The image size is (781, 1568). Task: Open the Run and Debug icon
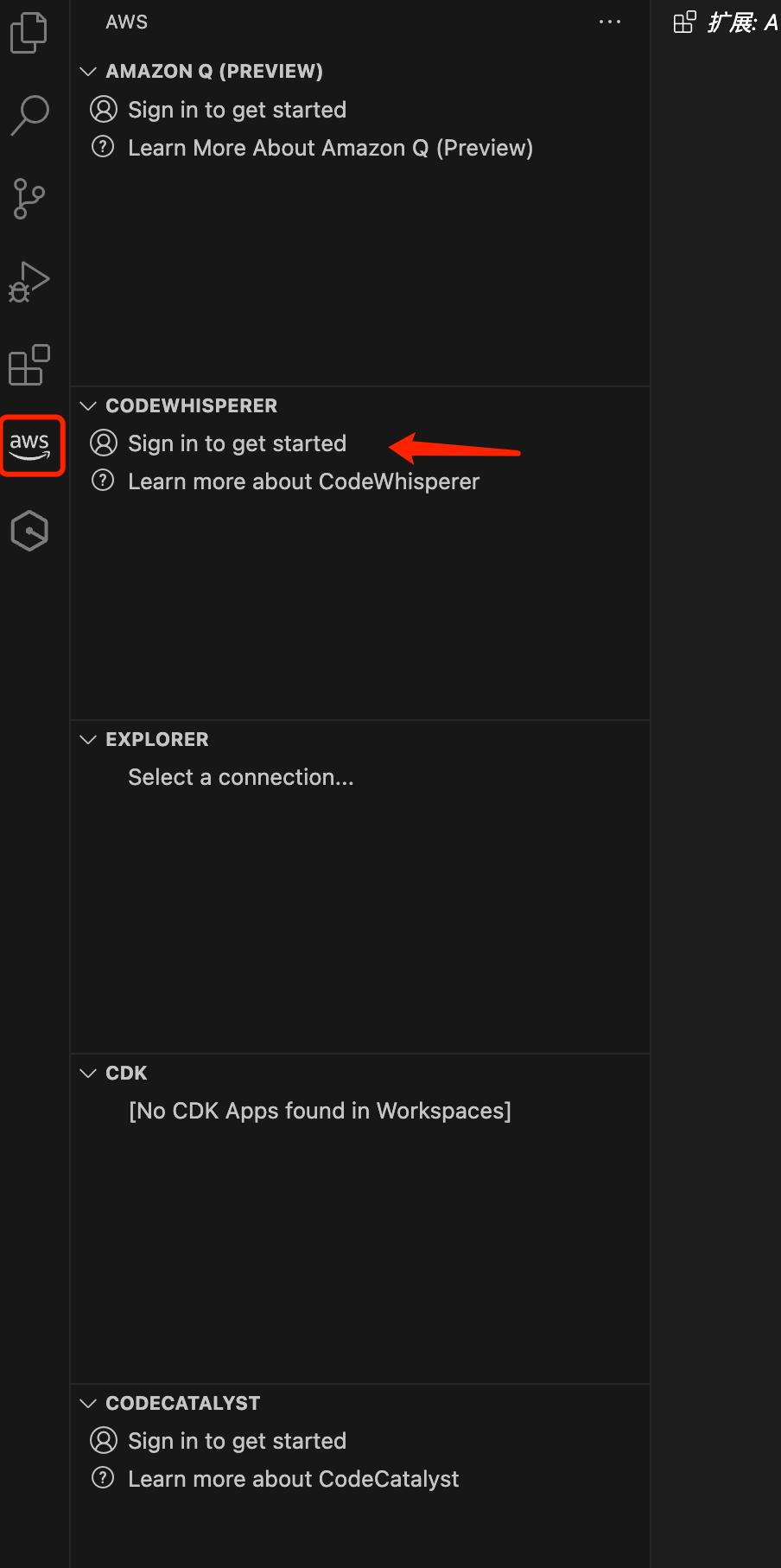coord(29,282)
